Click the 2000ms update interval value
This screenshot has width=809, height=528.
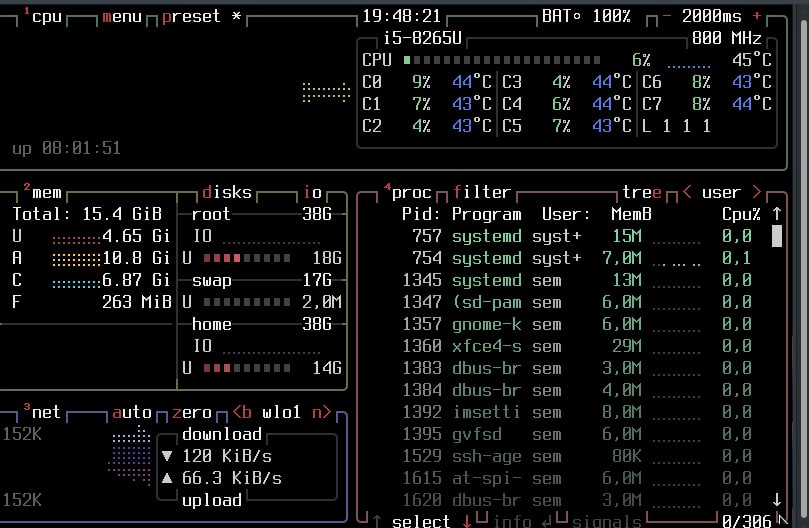[x=711, y=17]
